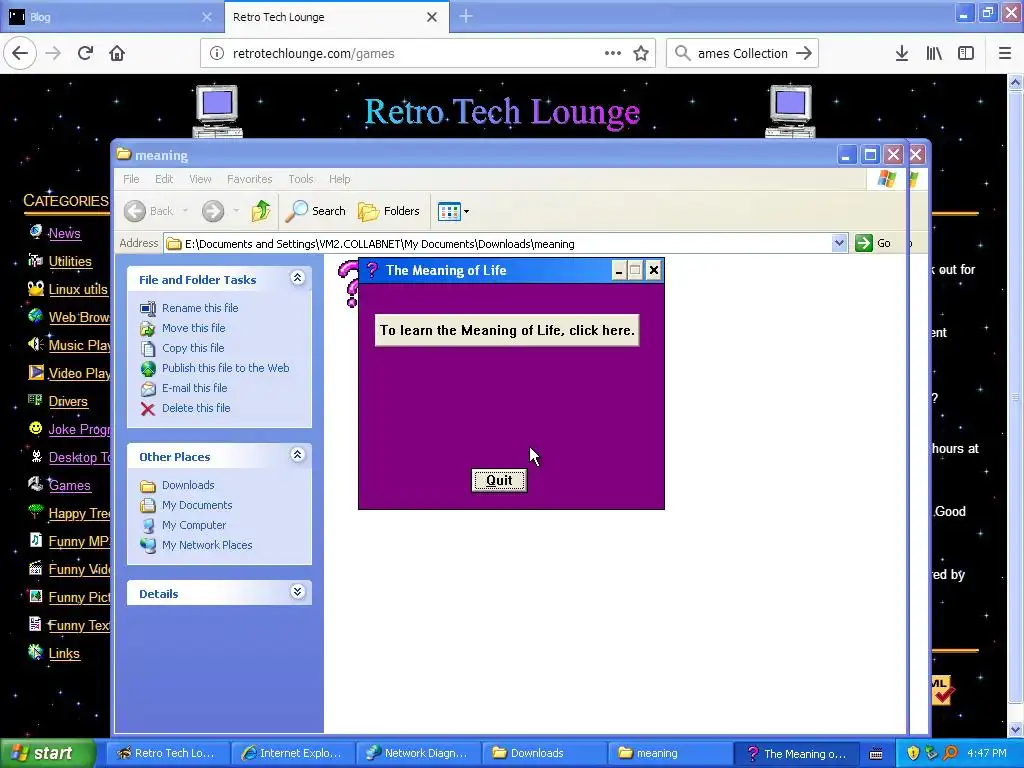Click the browser search field
The image size is (1024, 768).
(x=742, y=54)
